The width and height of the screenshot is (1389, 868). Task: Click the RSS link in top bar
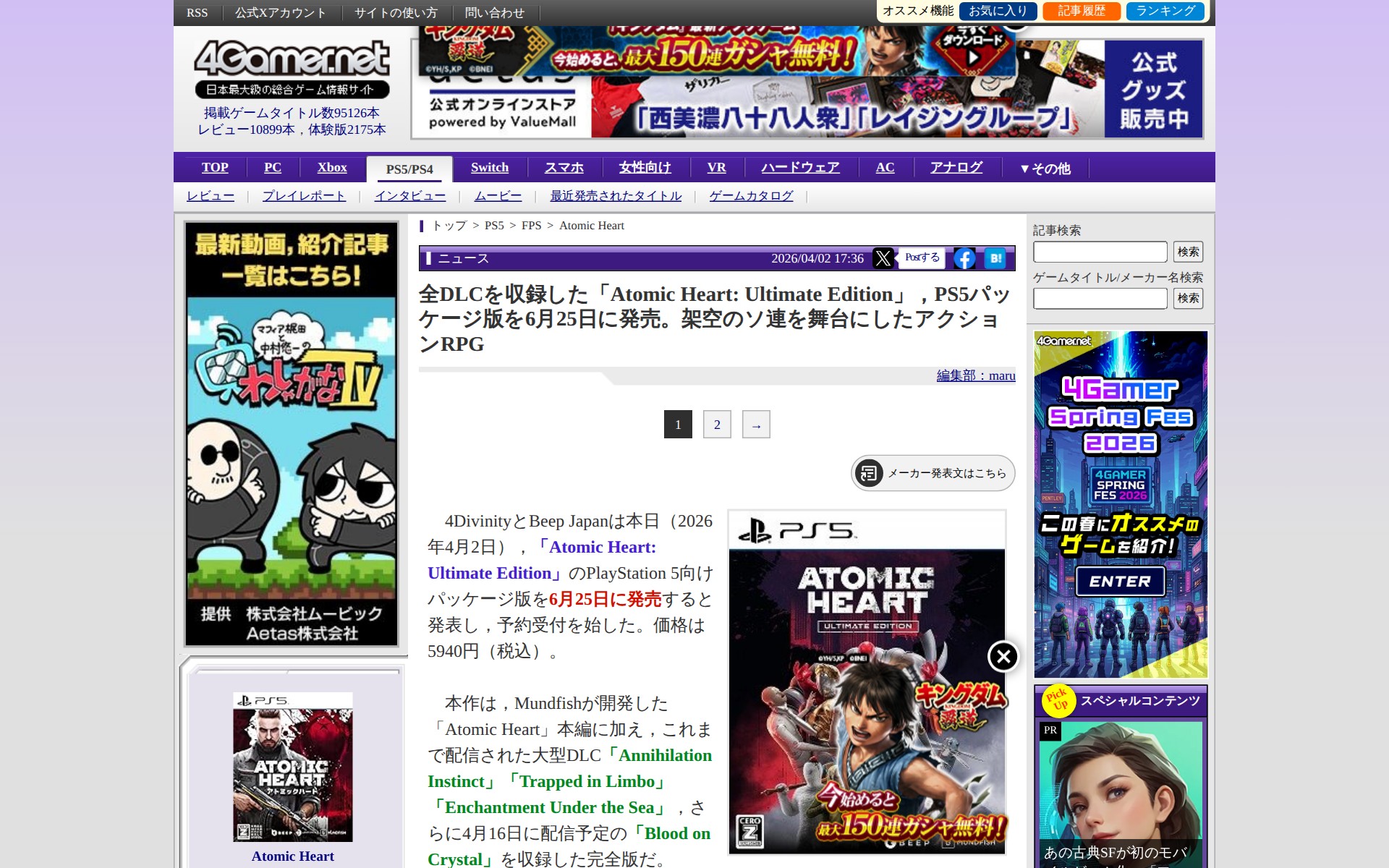(x=197, y=13)
